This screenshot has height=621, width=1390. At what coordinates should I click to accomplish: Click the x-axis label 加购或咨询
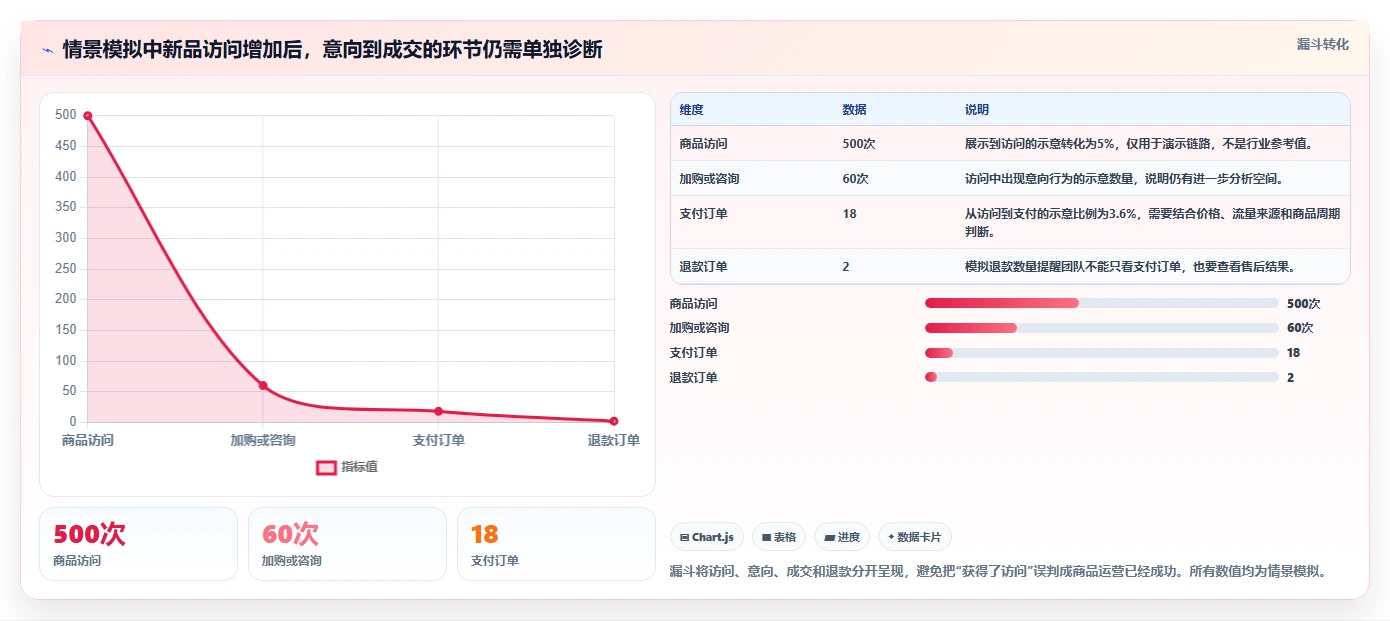pos(263,440)
